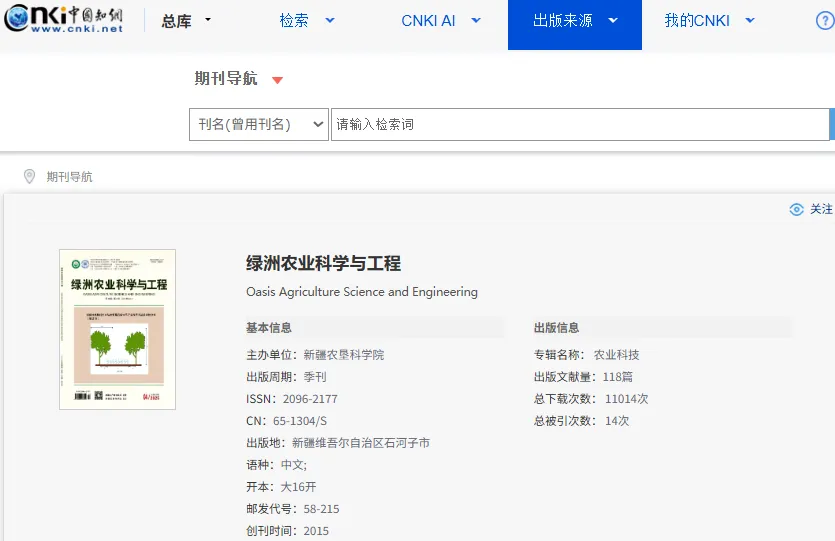The image size is (835, 541).
Task: Click the 出版周期 value 季刊
Action: [x=315, y=377]
